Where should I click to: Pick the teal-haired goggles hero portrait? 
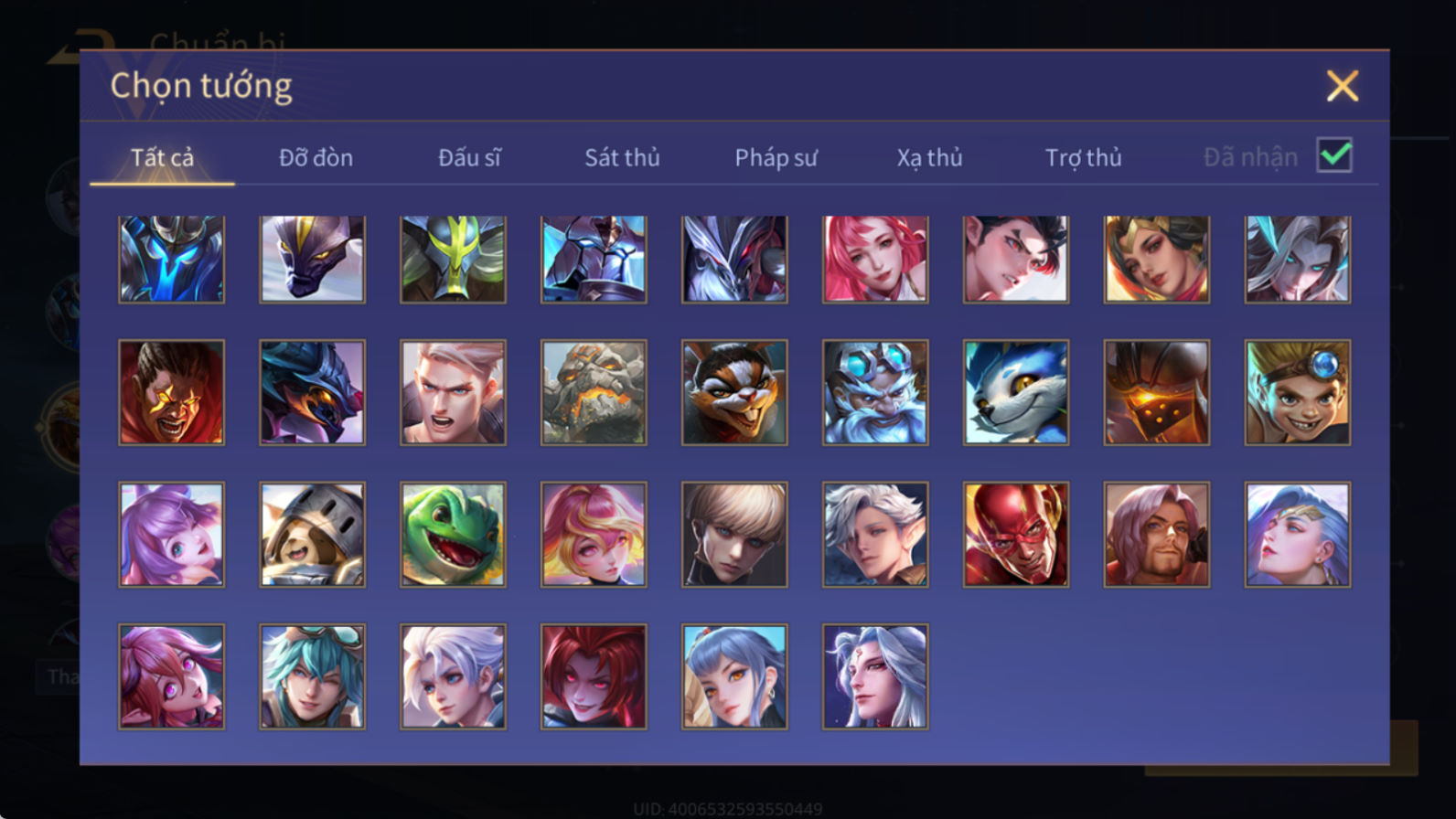[x=312, y=676]
